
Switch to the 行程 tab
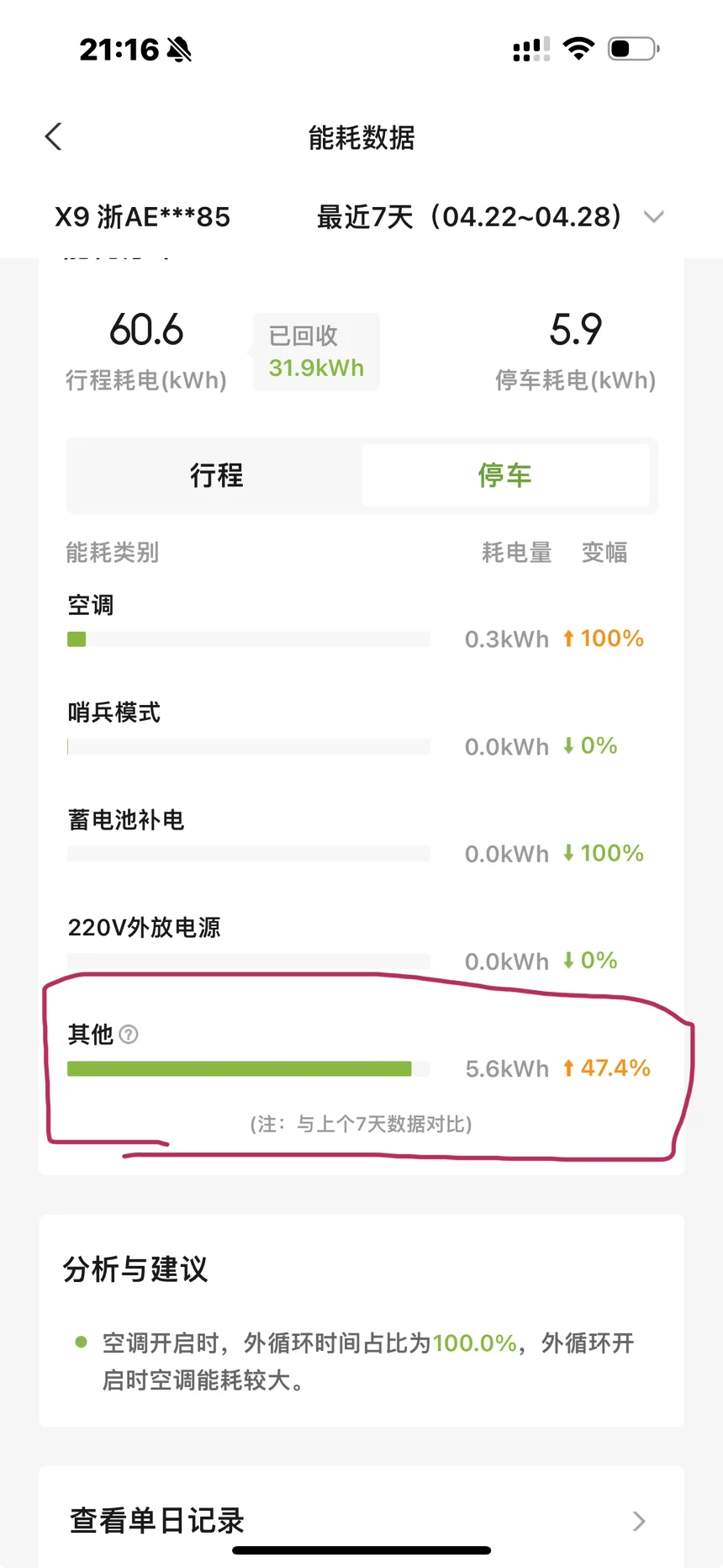(x=216, y=475)
